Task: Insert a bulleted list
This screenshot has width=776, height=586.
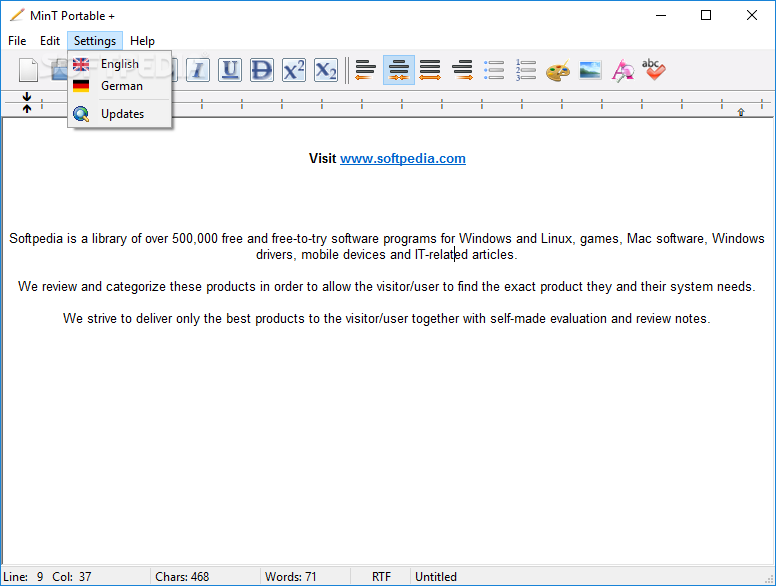Action: (494, 70)
